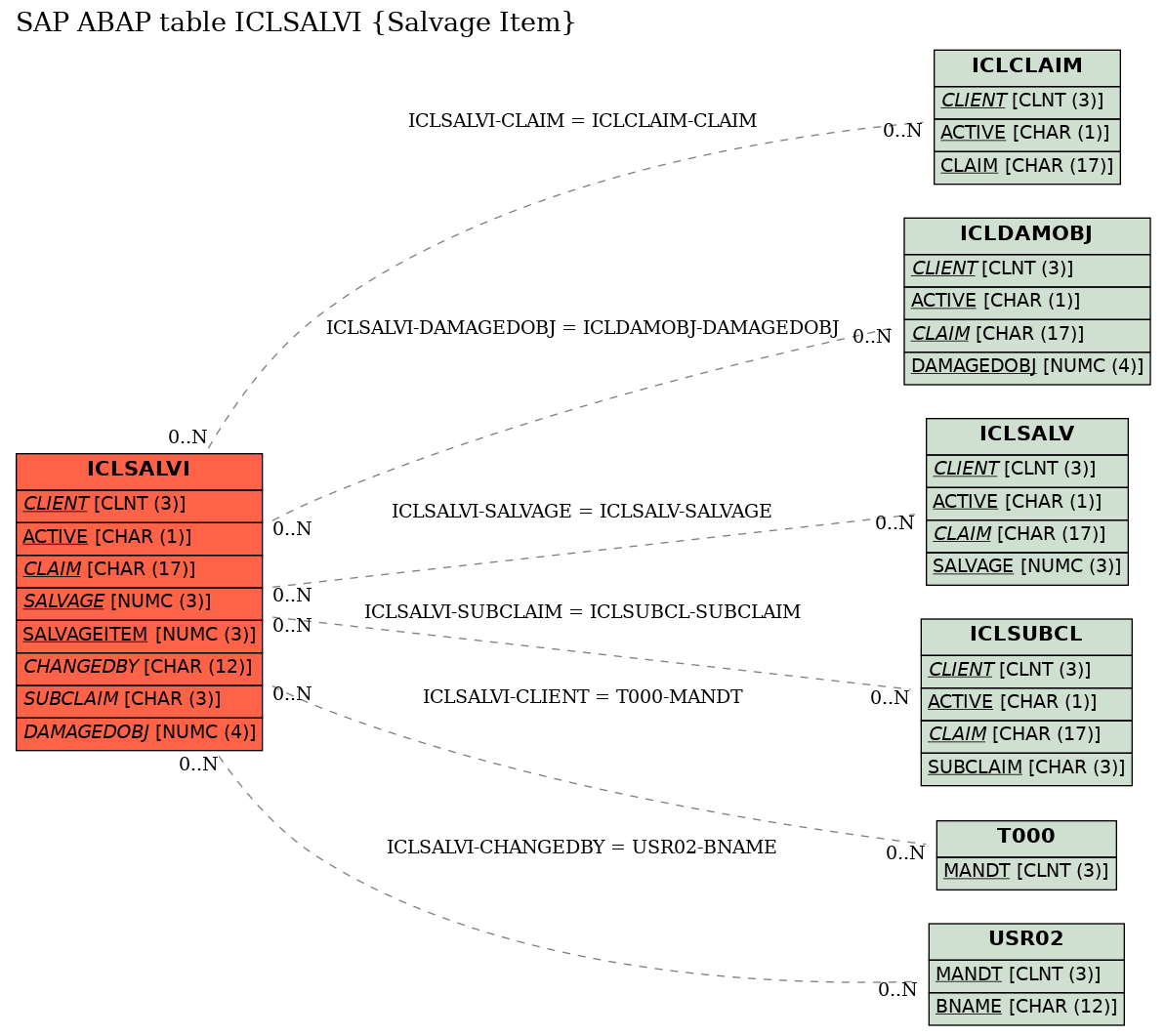Open the USR02 table header
The height and width of the screenshot is (1036, 1165).
coord(1026,941)
